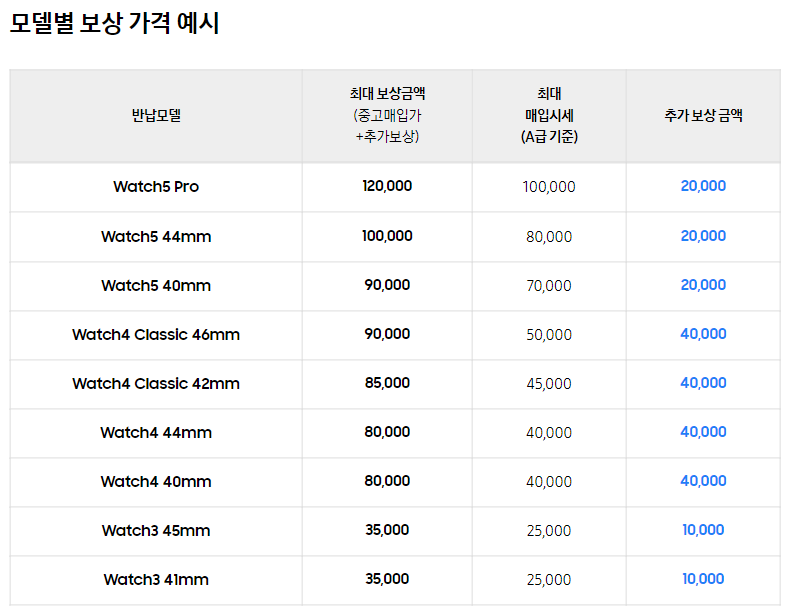Select 25,000 in the Watch3 45mm row
788x612 pixels.
pyautogui.click(x=549, y=531)
